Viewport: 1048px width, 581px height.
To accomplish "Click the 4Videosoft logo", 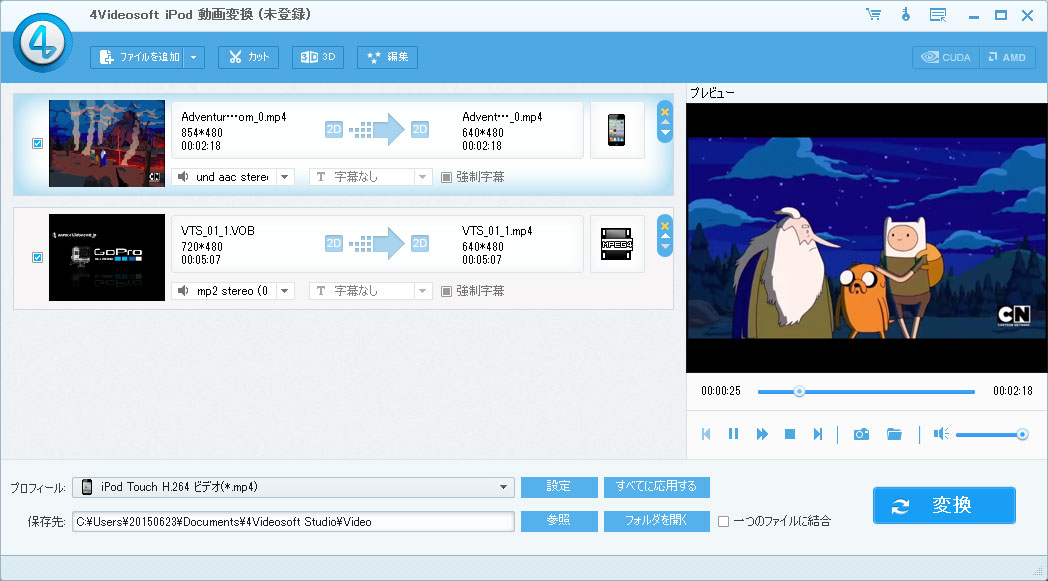I will coord(42,42).
